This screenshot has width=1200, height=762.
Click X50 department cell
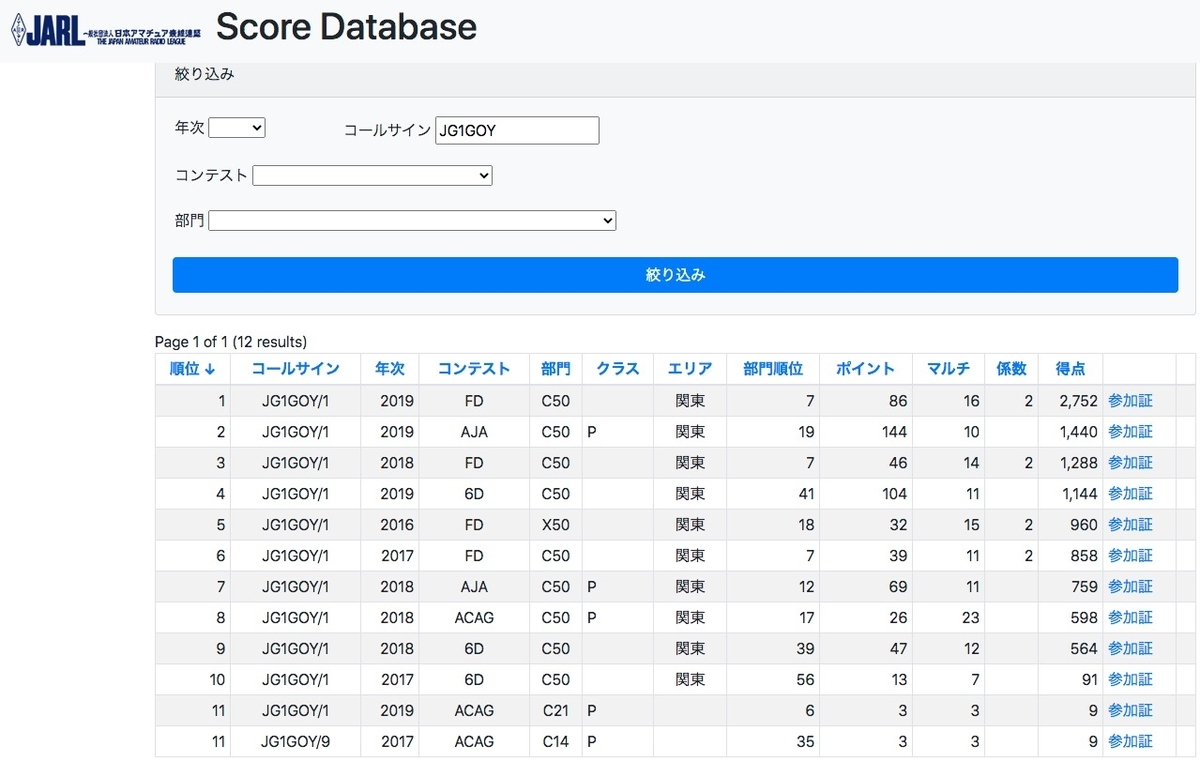556,525
